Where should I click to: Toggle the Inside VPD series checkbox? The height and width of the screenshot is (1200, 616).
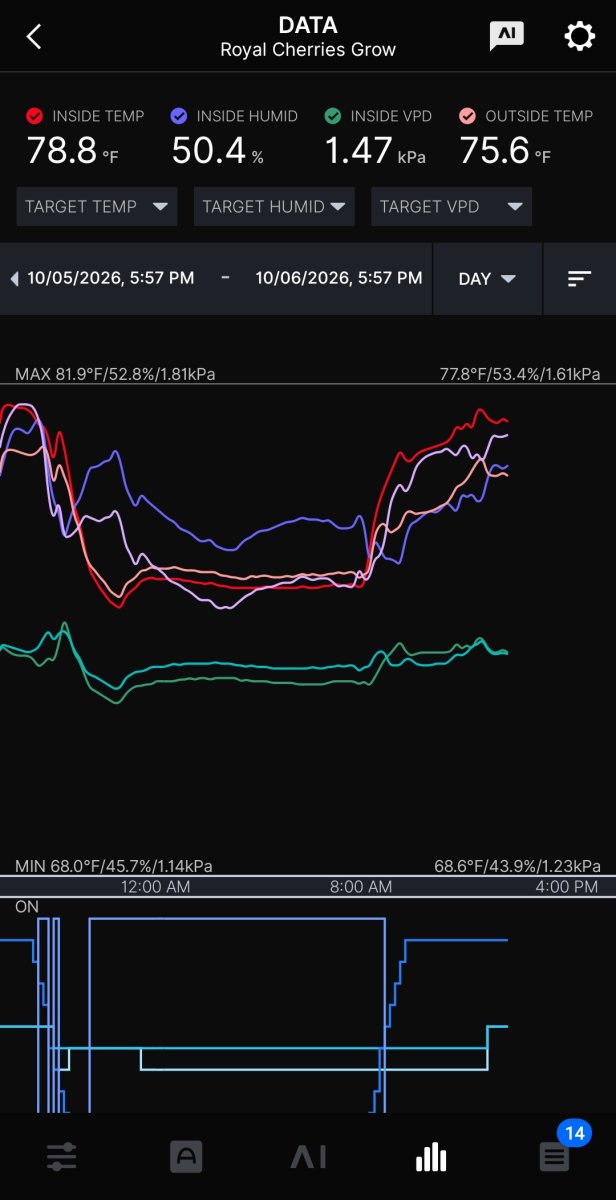point(333,116)
